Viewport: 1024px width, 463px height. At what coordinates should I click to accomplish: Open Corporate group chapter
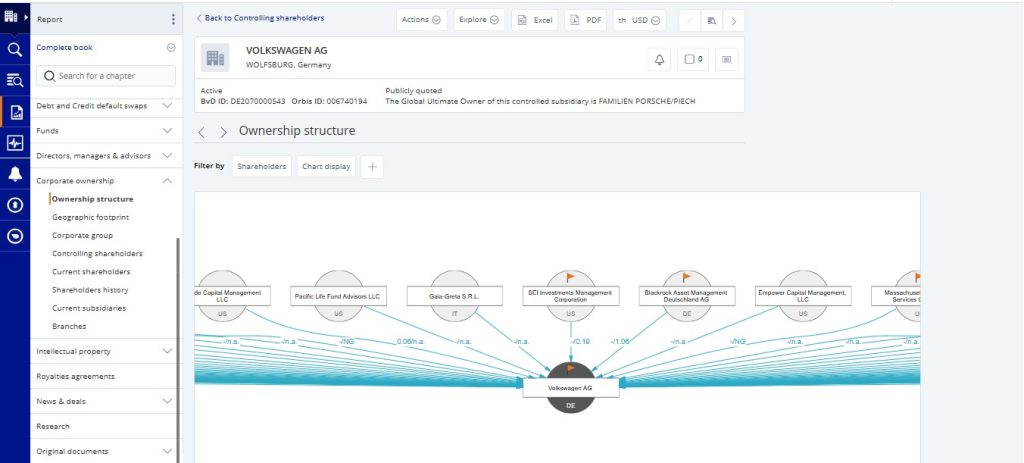coord(82,236)
